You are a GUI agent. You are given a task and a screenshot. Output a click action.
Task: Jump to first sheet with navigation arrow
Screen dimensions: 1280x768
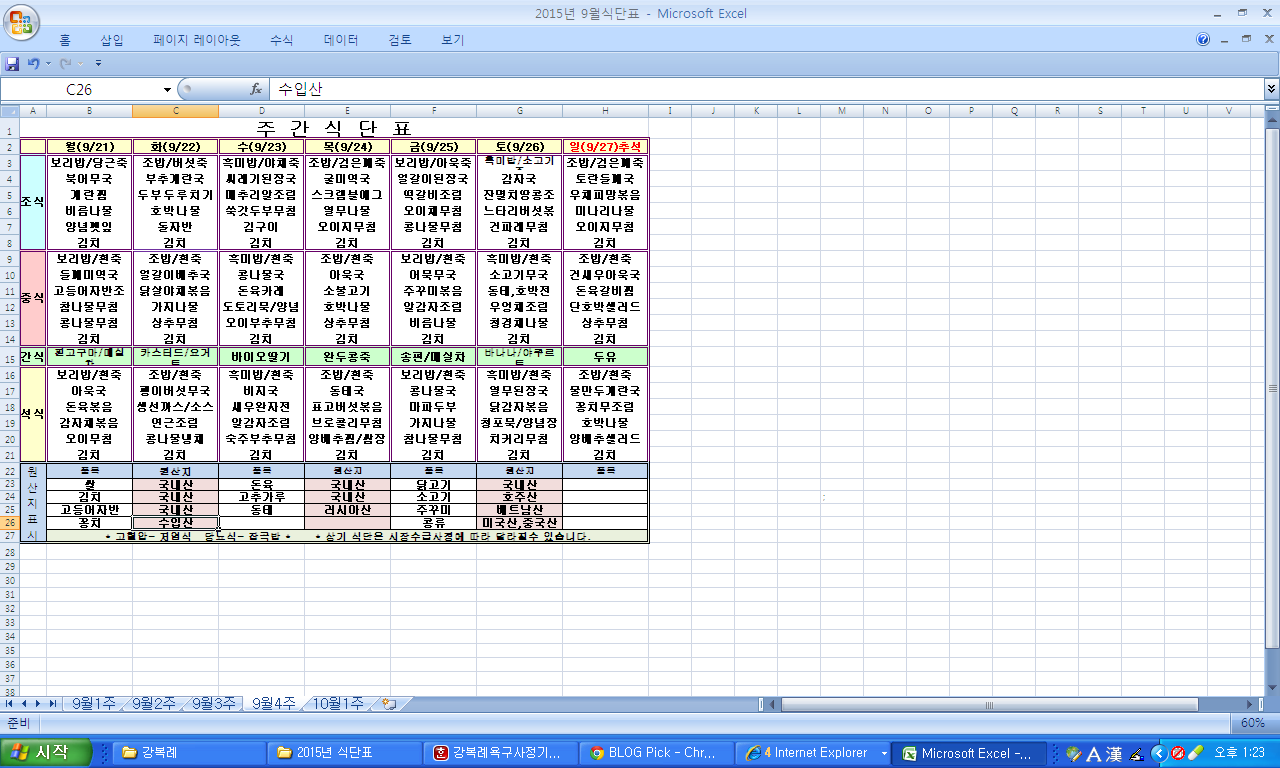(x=11, y=704)
